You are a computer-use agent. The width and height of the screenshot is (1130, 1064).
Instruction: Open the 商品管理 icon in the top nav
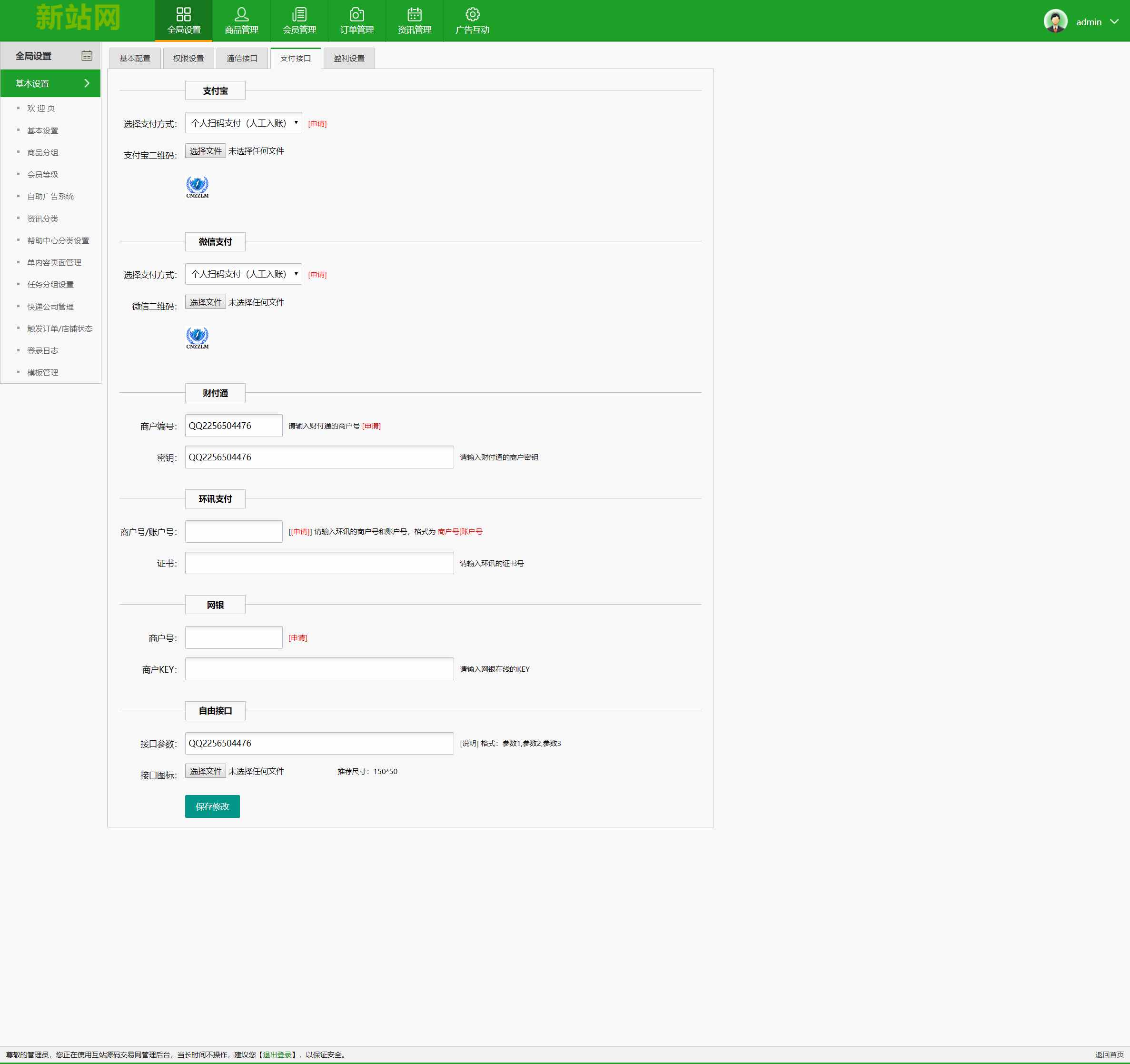(242, 14)
